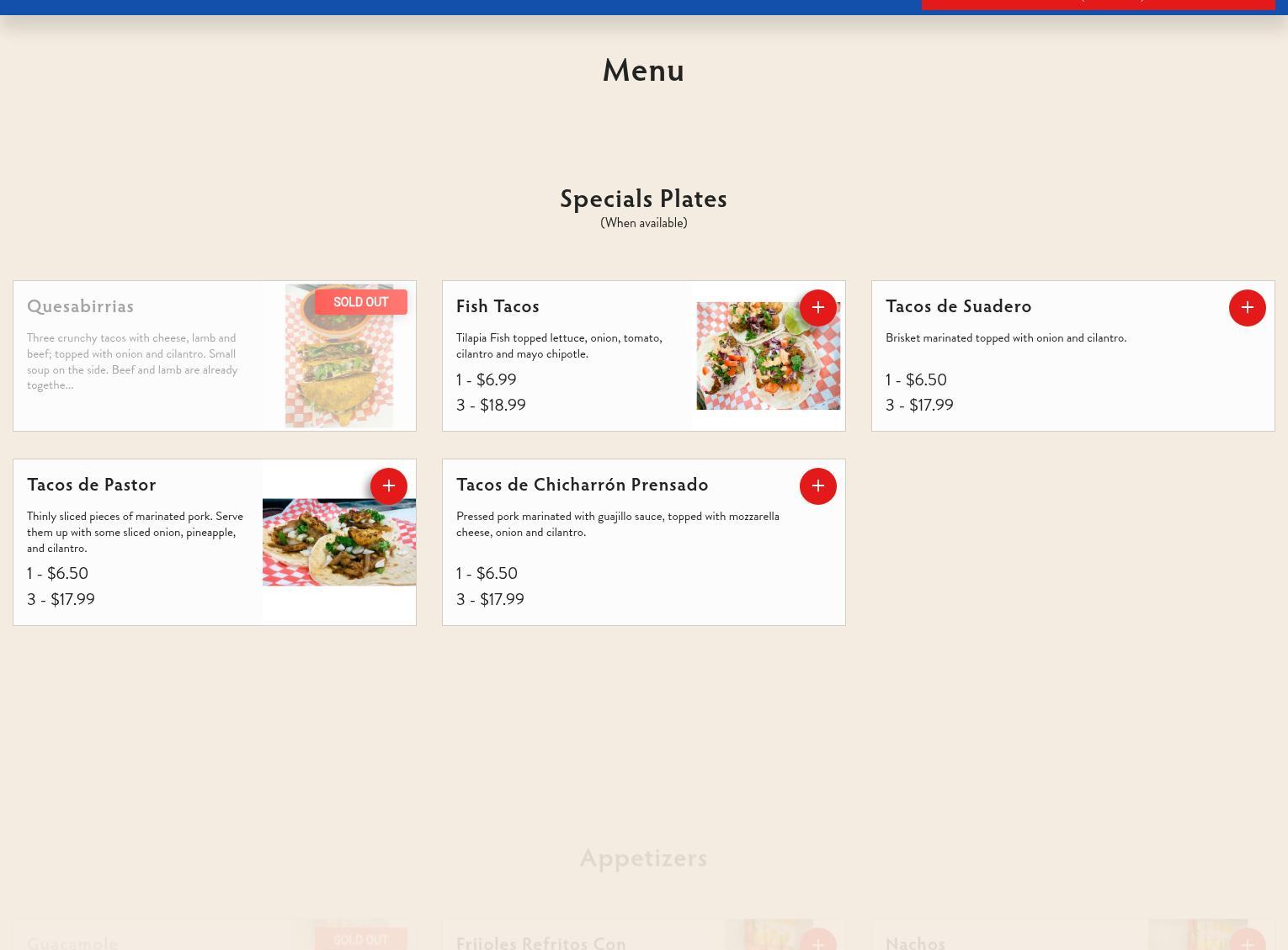The image size is (1288, 950).
Task: Open the Quesabirrias photo
Action: [339, 356]
